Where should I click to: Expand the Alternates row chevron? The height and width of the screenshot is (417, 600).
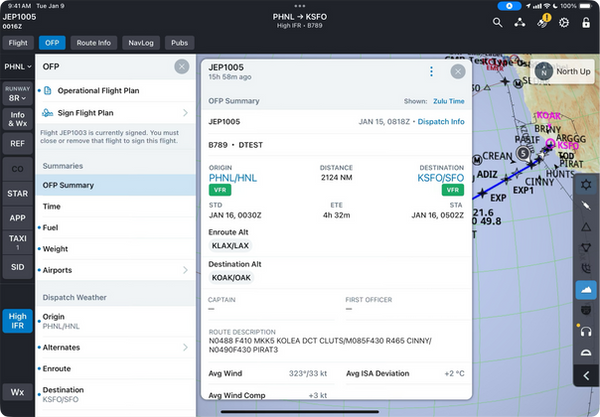[x=185, y=347]
